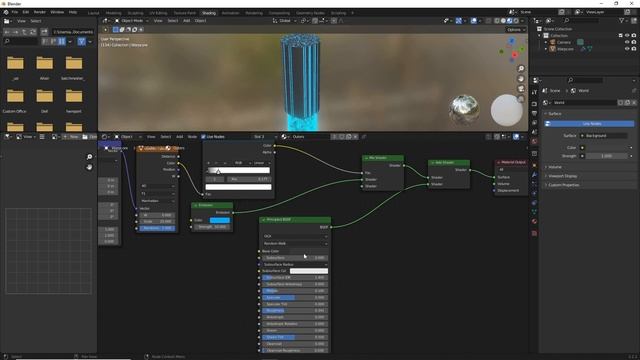Open viewport Options dropdown
This screenshot has width=640, height=360.
(x=516, y=30)
